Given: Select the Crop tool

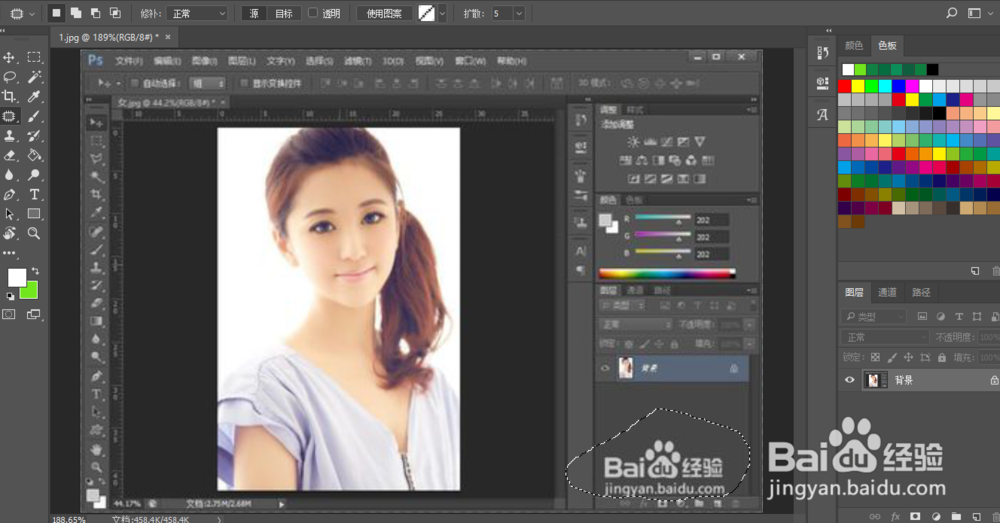Looking at the screenshot, I should (x=9, y=96).
